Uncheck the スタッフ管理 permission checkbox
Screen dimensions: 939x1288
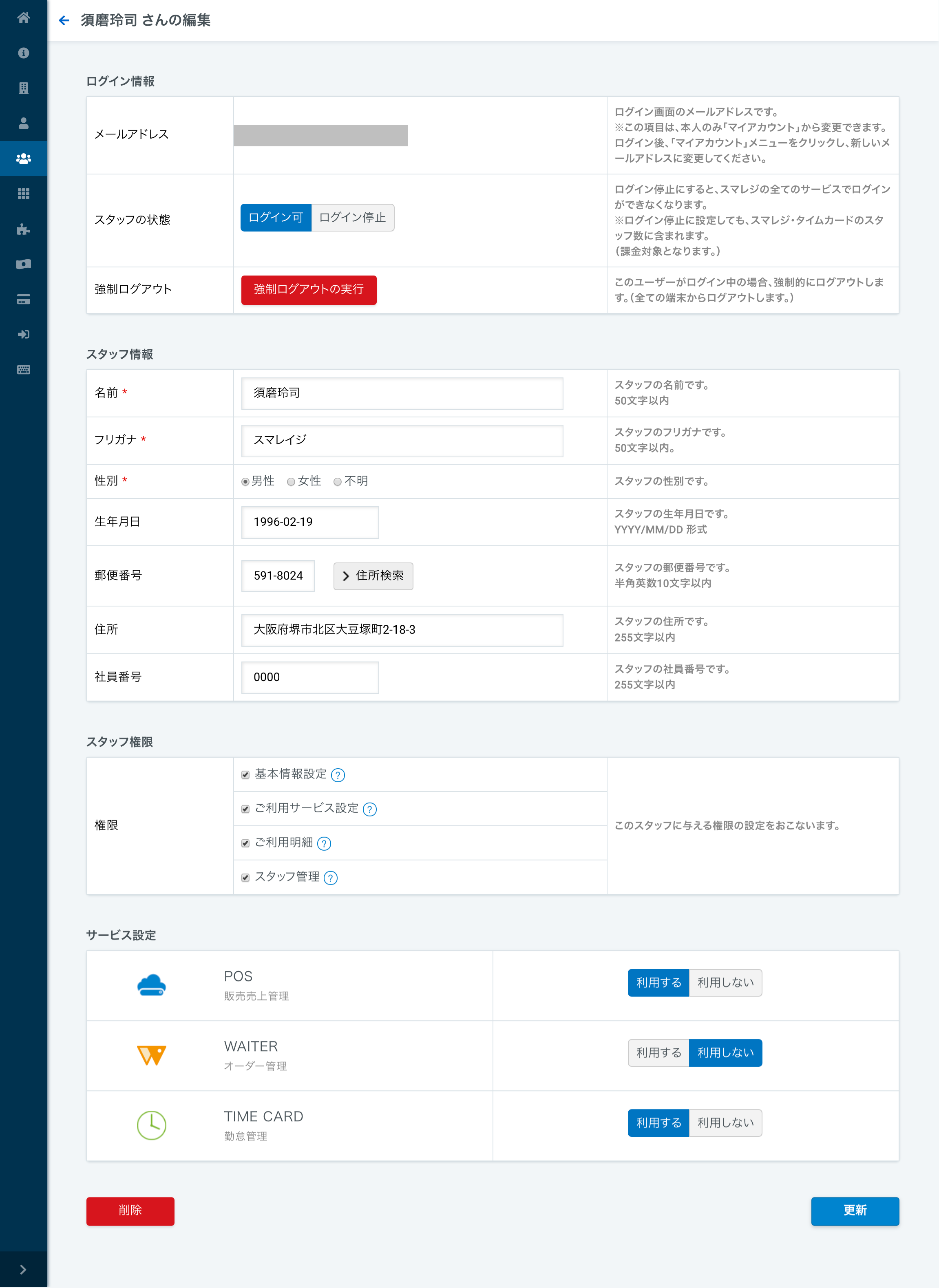coord(245,878)
